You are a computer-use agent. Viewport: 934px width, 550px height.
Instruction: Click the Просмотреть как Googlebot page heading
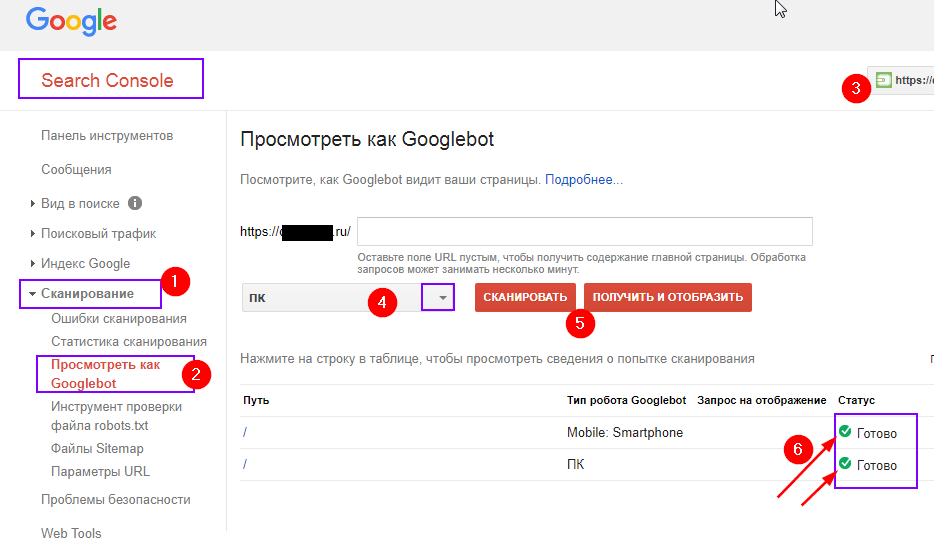pyautogui.click(x=367, y=139)
